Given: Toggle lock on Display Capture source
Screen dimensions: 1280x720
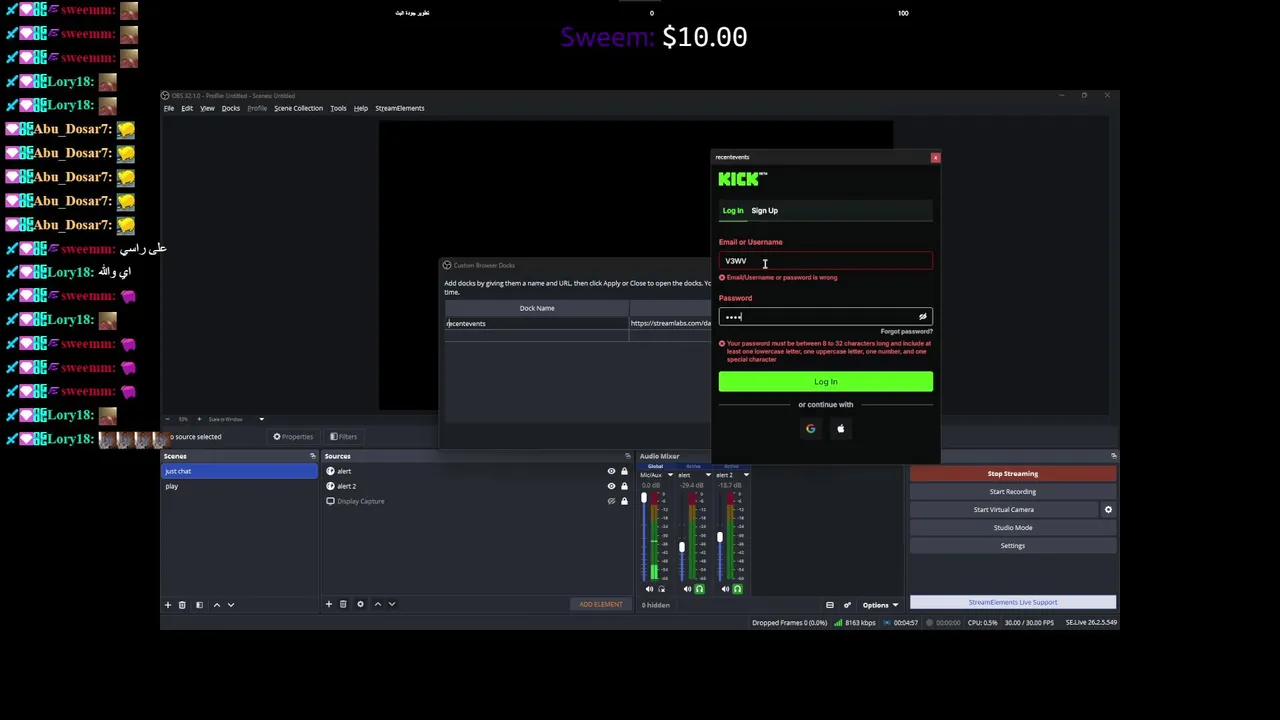Looking at the screenshot, I should tap(624, 501).
